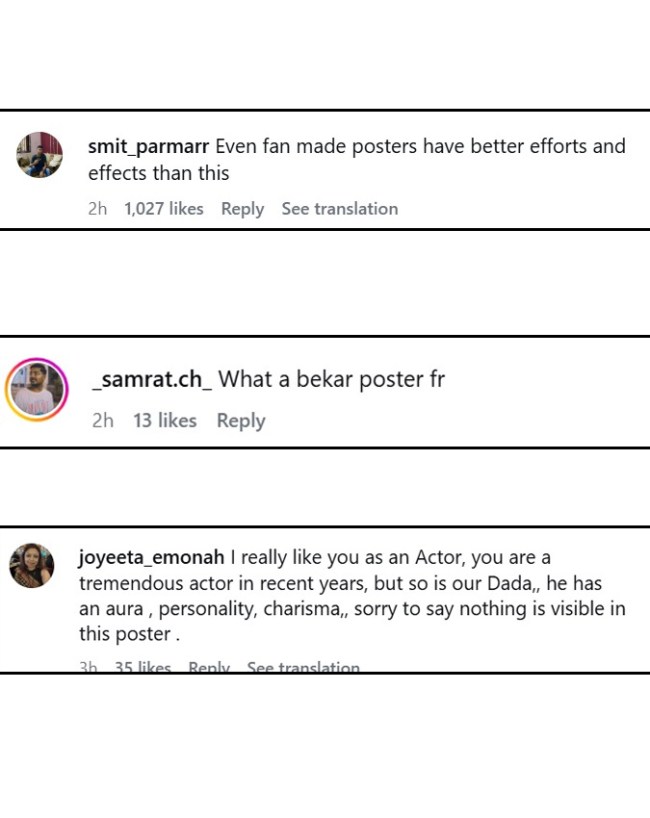Click the _samrat.ch_ username

point(152,379)
